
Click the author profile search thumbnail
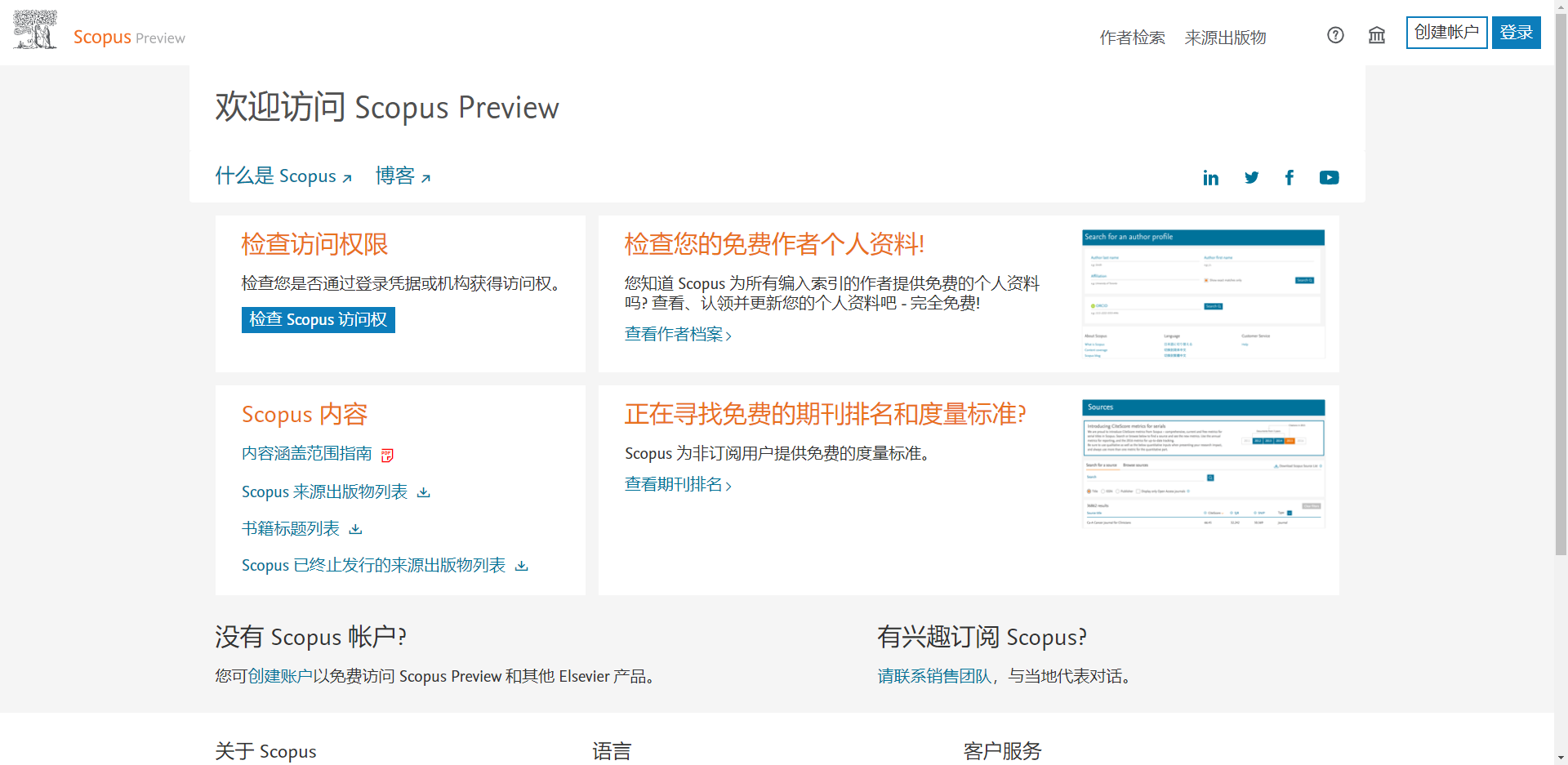[x=1203, y=295]
